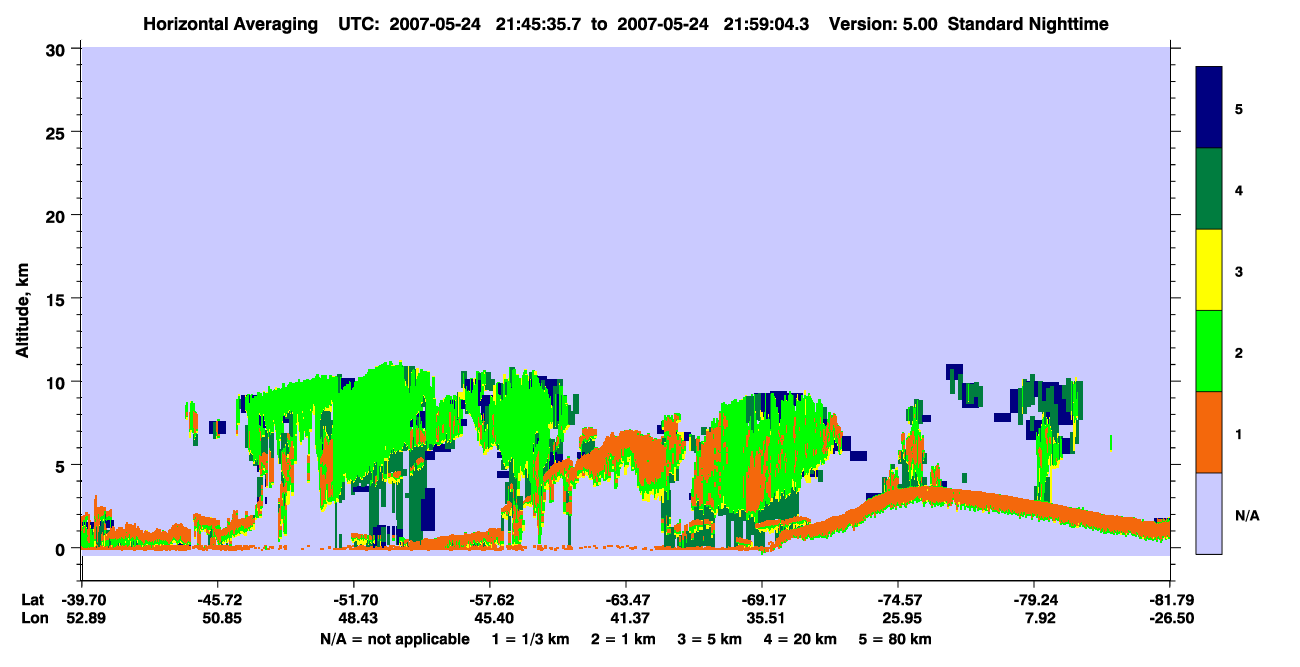Screen dimensions: 1300x667
Task: Click the 'N/A = not applicable' legend text
Action: (394, 639)
